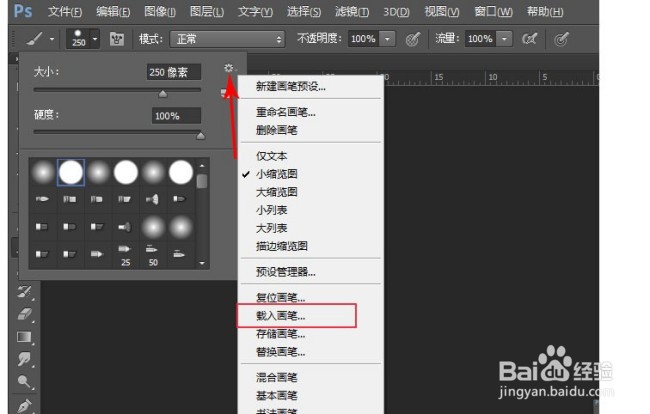Select the Eraser tool
The image size is (650, 414).
click(x=25, y=314)
